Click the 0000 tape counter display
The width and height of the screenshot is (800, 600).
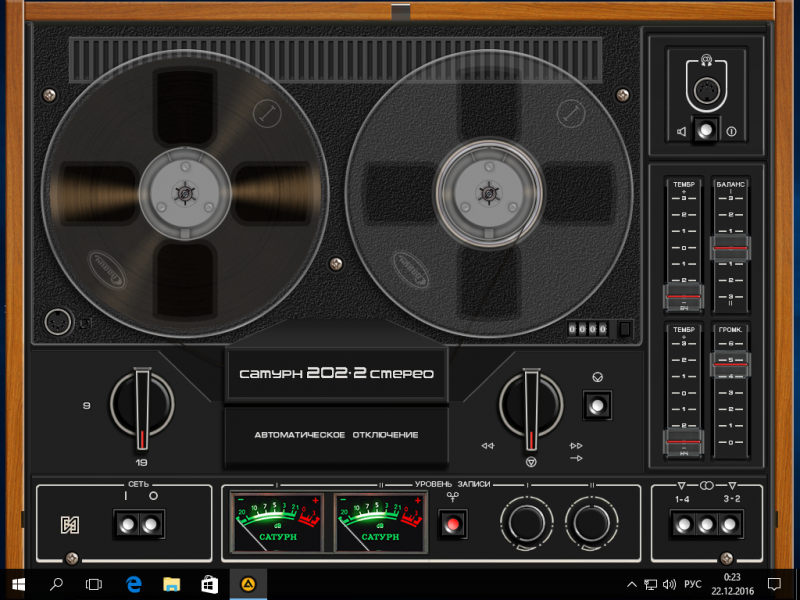click(x=587, y=329)
